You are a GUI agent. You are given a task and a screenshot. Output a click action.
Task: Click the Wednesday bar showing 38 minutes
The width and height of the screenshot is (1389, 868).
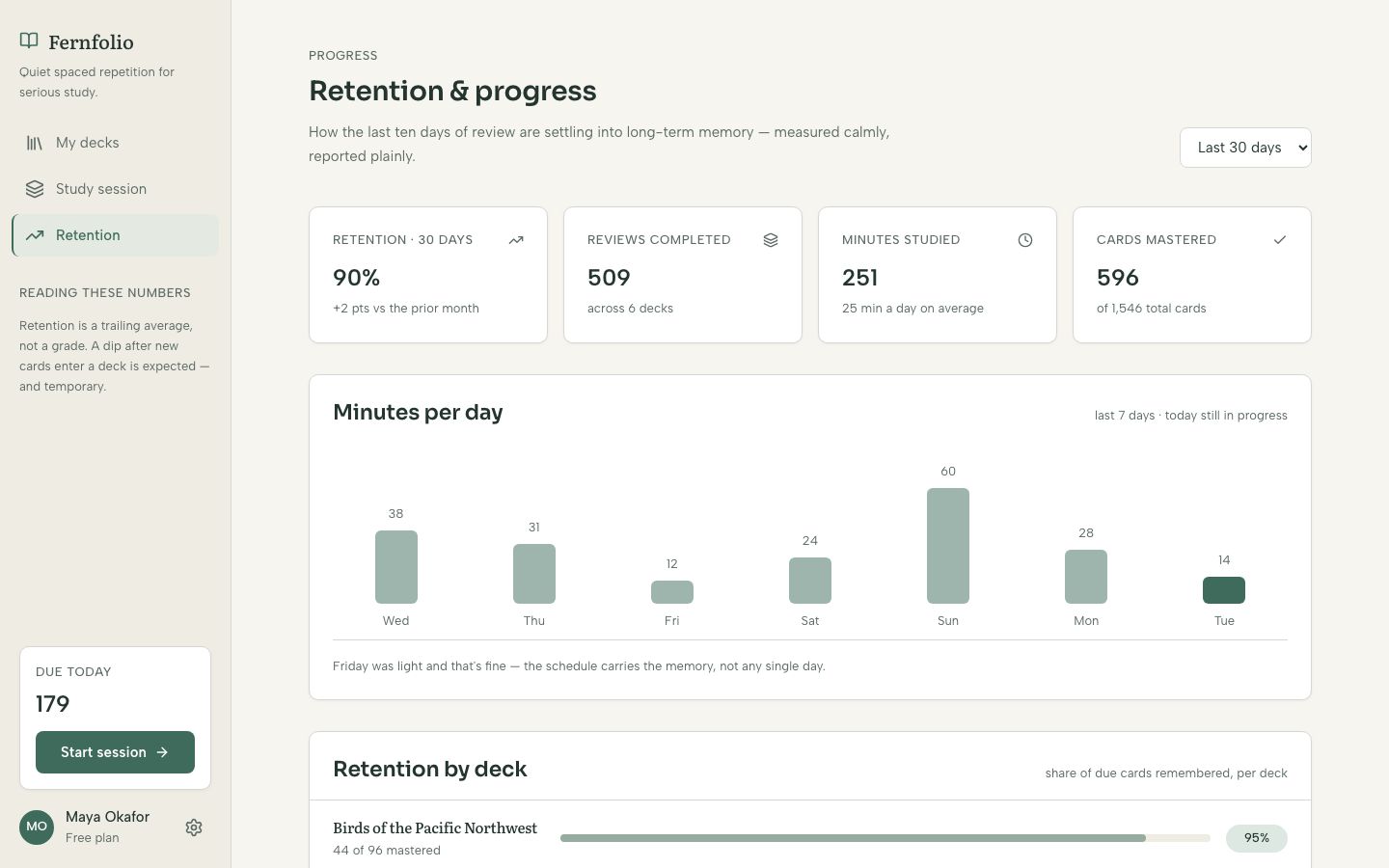395,567
